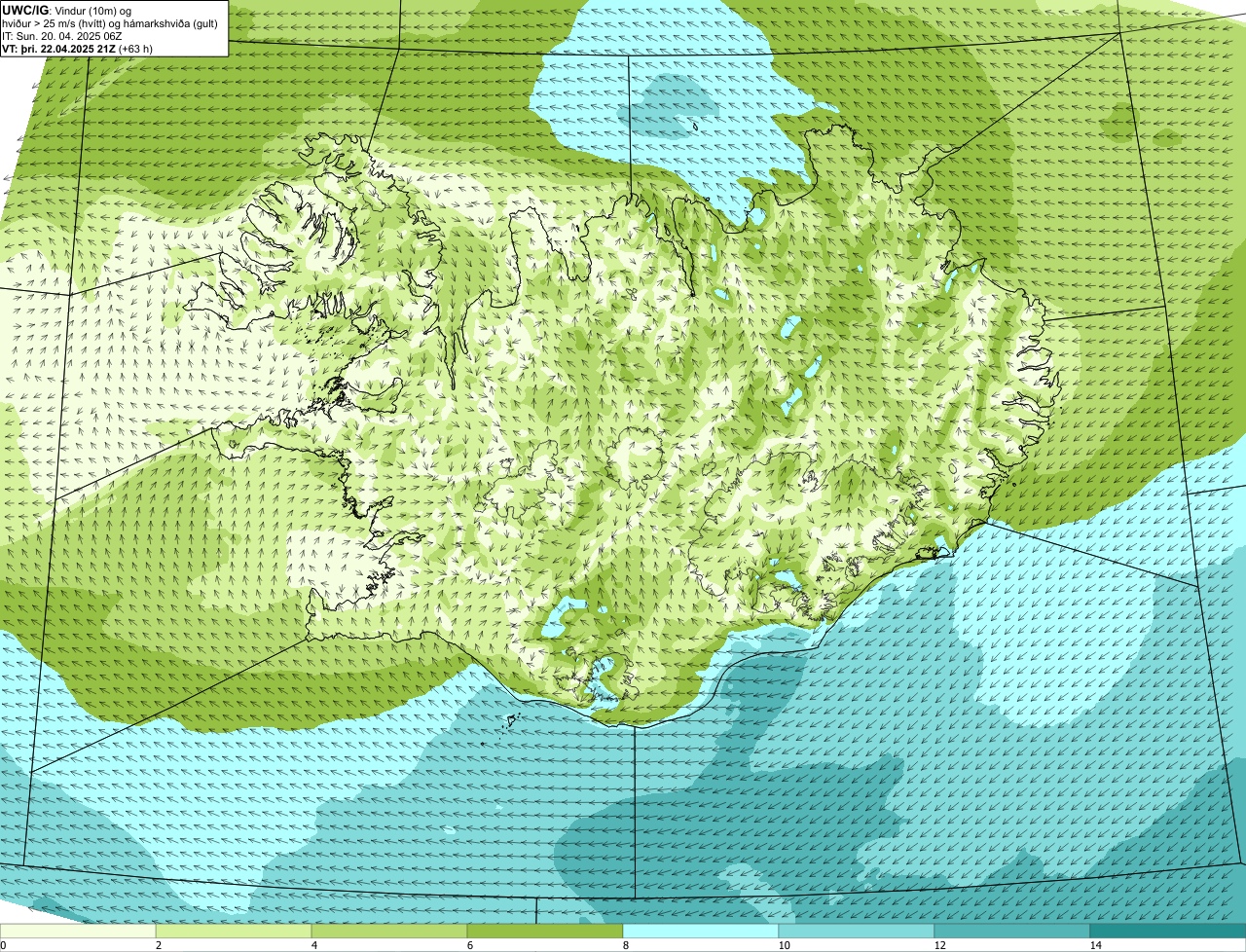The image size is (1246, 952).
Task: Click the legend label "0"
Action: coord(3,945)
